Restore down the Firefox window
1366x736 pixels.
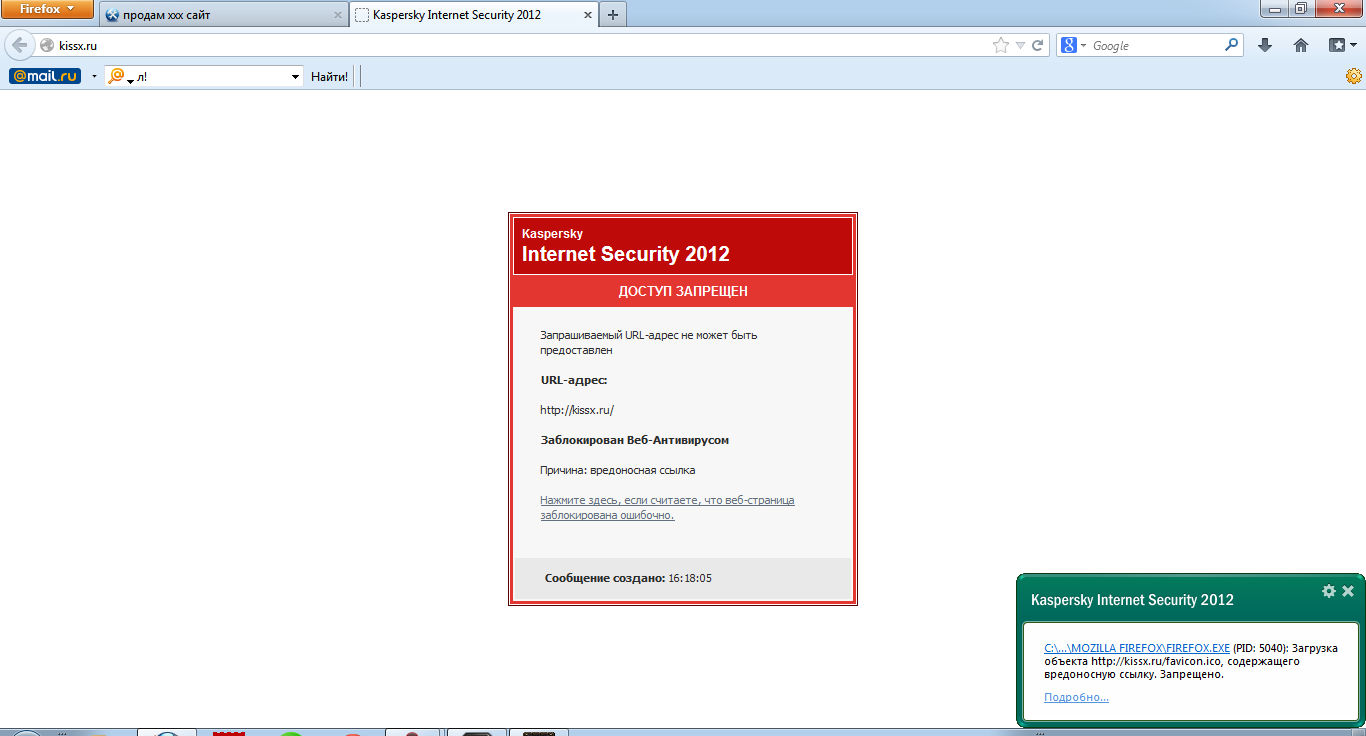point(1300,8)
